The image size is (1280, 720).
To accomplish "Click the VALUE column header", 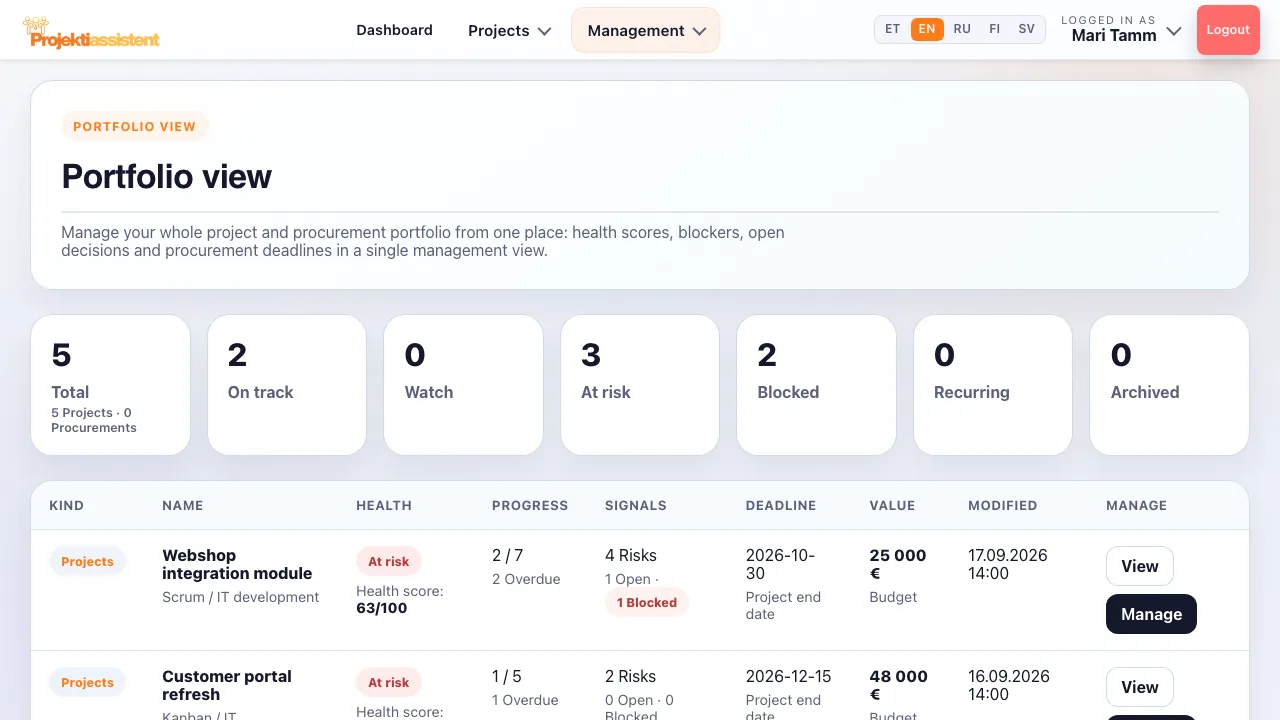I will coord(893,506).
